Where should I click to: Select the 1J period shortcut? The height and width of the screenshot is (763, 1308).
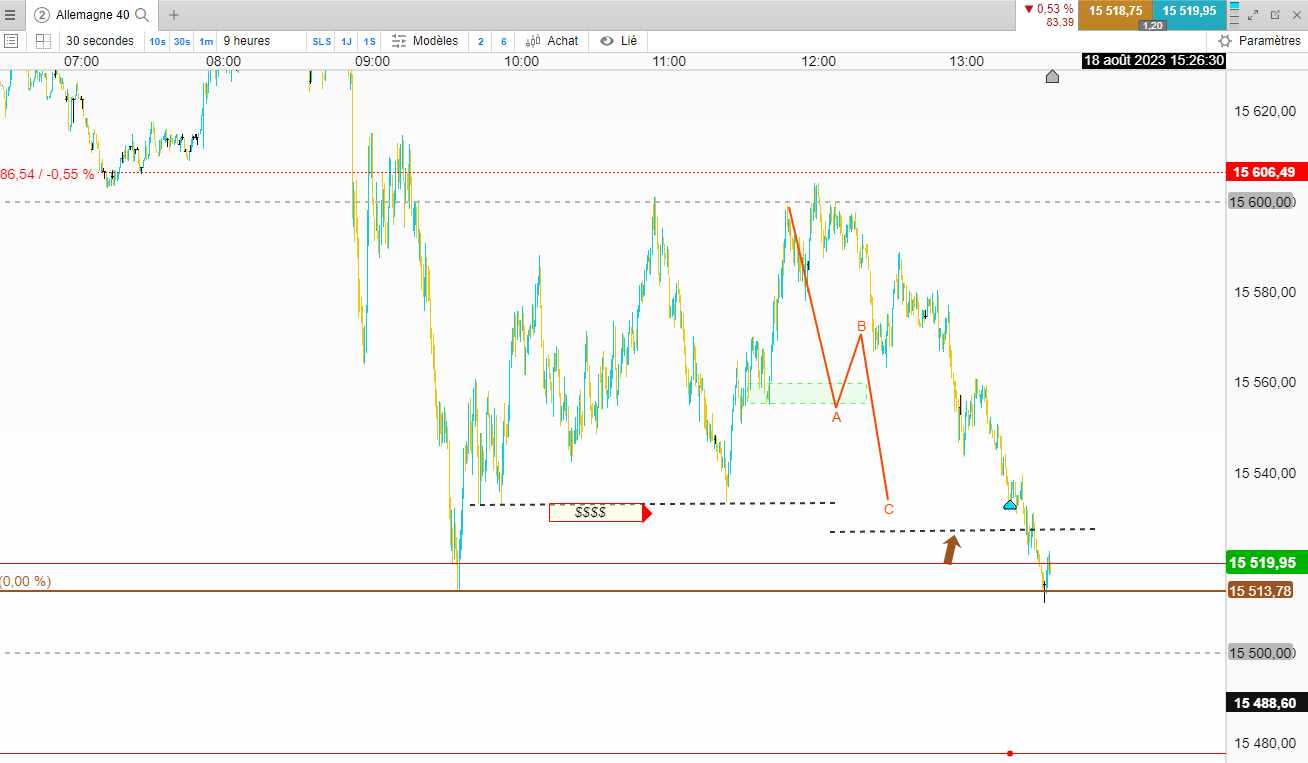click(346, 41)
